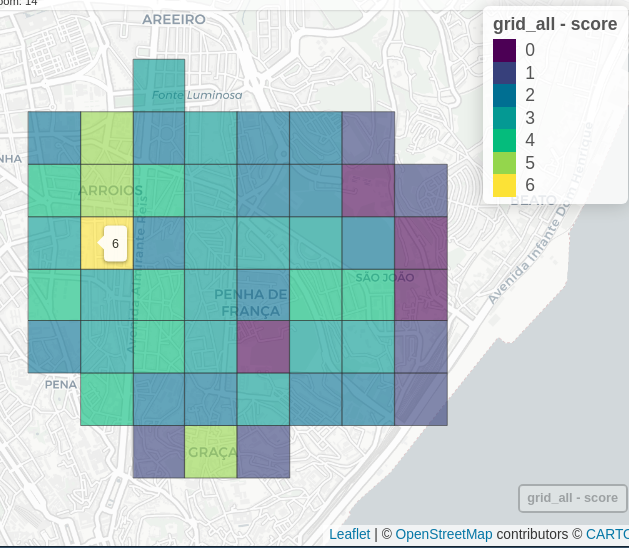This screenshot has width=629, height=548.
Task: Click the grid cell over Arroios label
Action: point(106,190)
